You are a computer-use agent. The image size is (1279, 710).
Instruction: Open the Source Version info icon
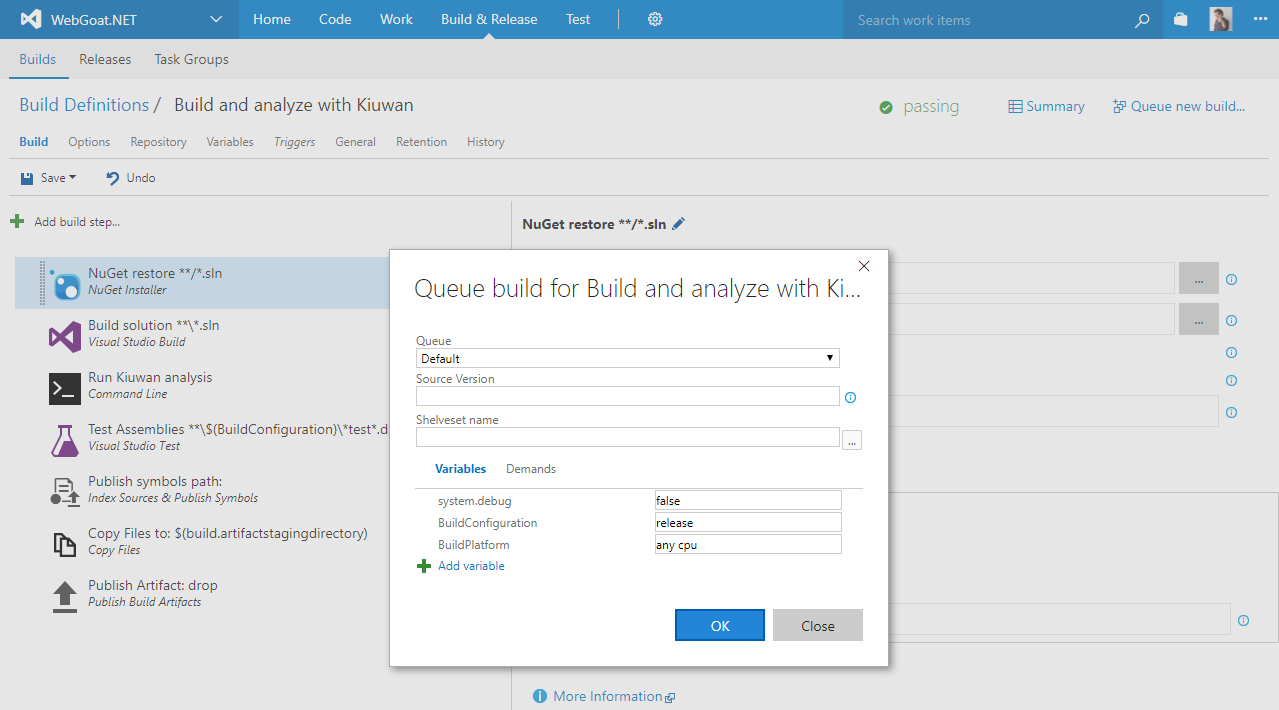coord(849,397)
